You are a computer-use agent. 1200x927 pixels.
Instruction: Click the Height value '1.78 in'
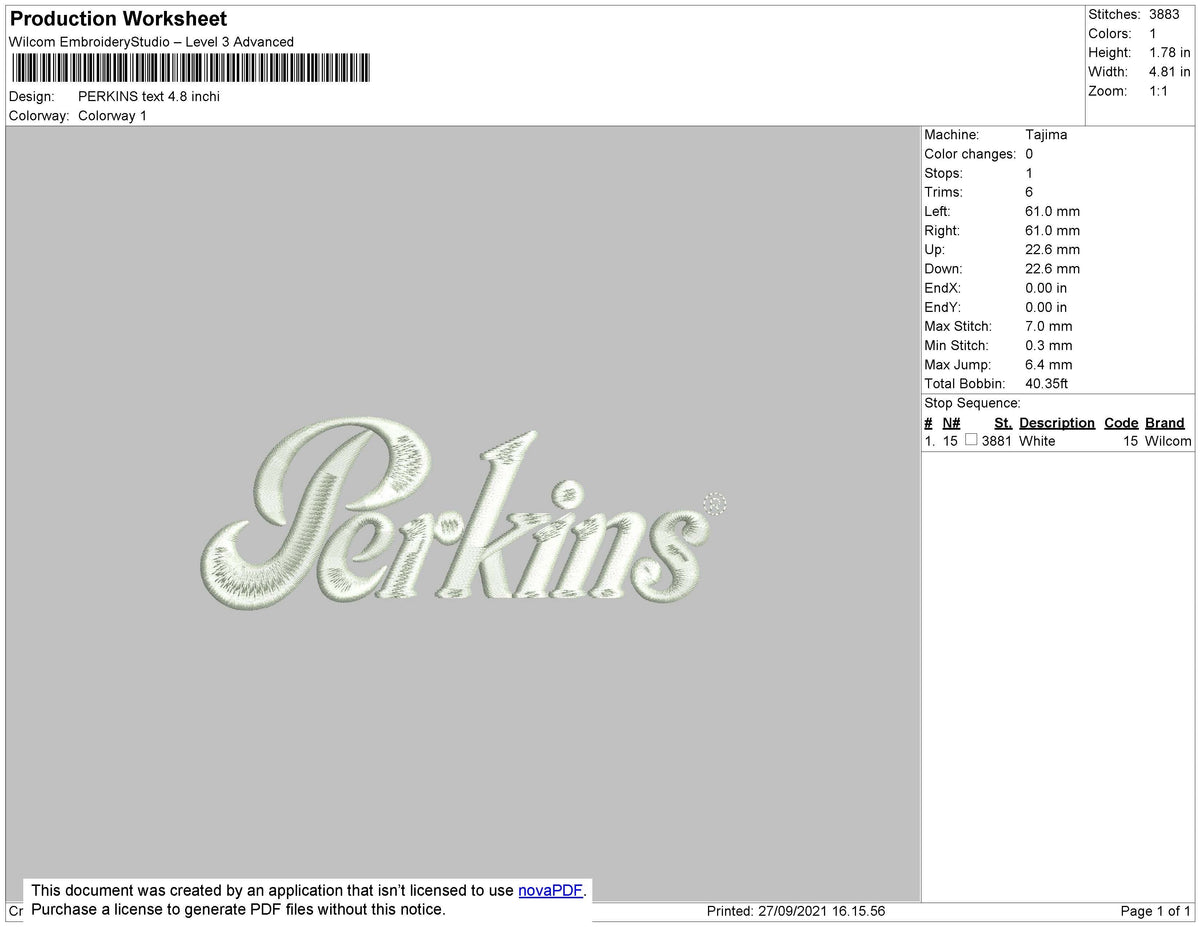coord(1170,52)
